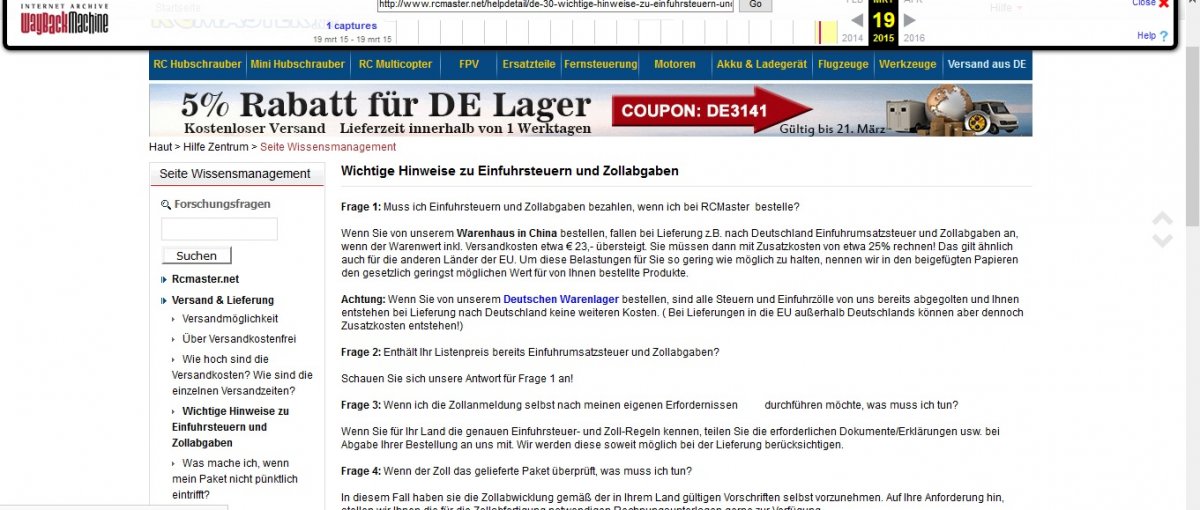Click the Wayback Machine logo
This screenshot has width=1200, height=510.
[64, 19]
